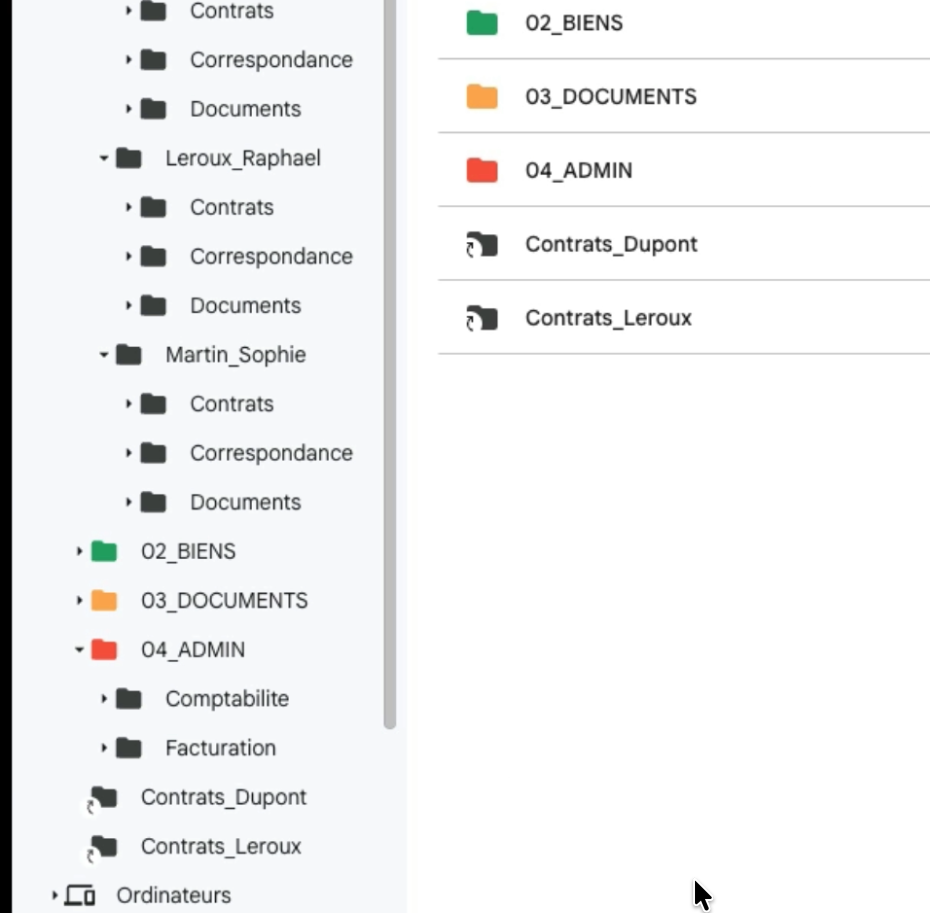The height and width of the screenshot is (913, 930).
Task: Click the Ordinateurs devices icon in sidebar
Action: 80,896
